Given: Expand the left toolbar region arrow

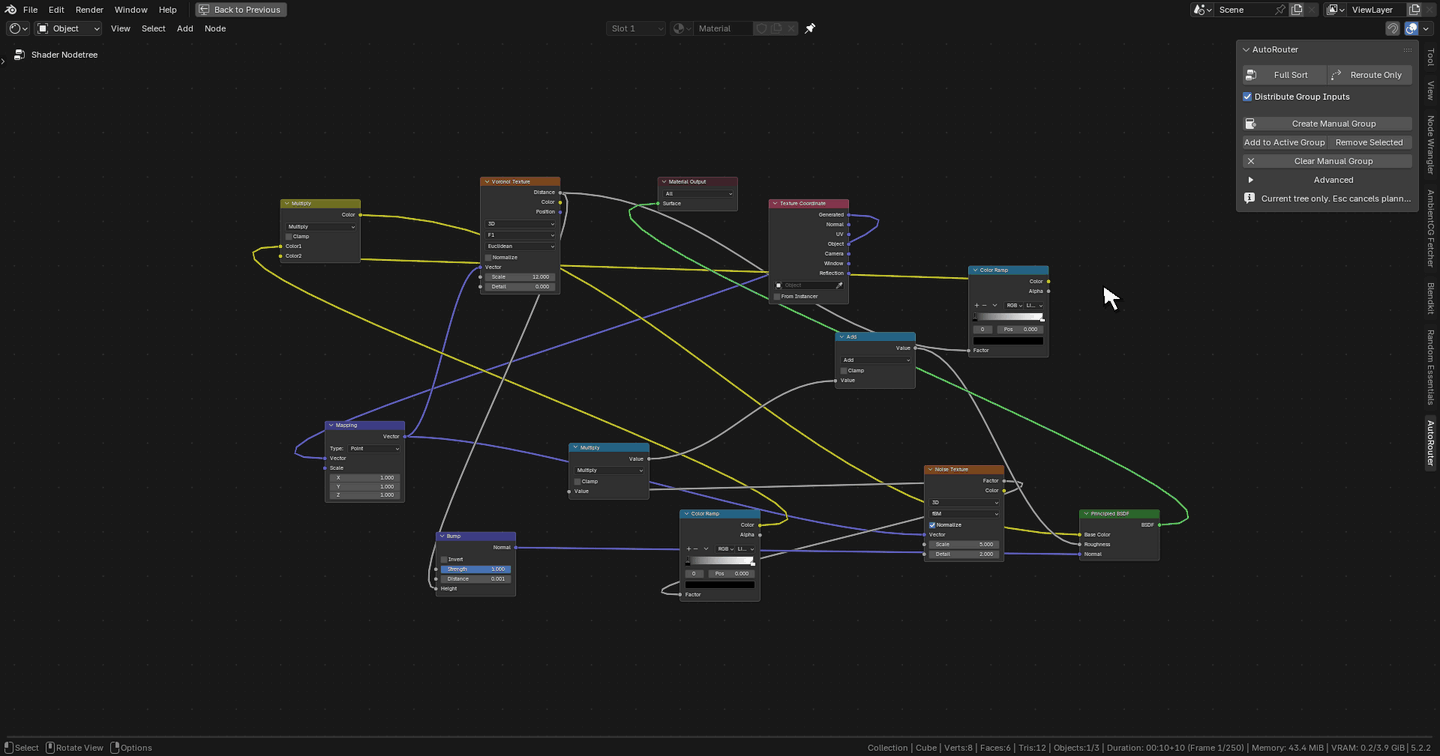Looking at the screenshot, I should [3, 62].
